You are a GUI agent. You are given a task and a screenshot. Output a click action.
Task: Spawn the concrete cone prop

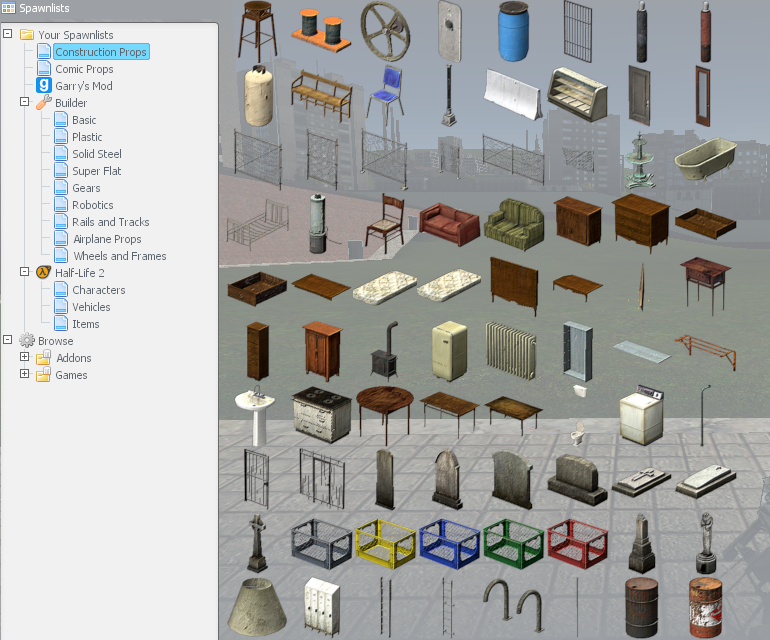(x=257, y=608)
